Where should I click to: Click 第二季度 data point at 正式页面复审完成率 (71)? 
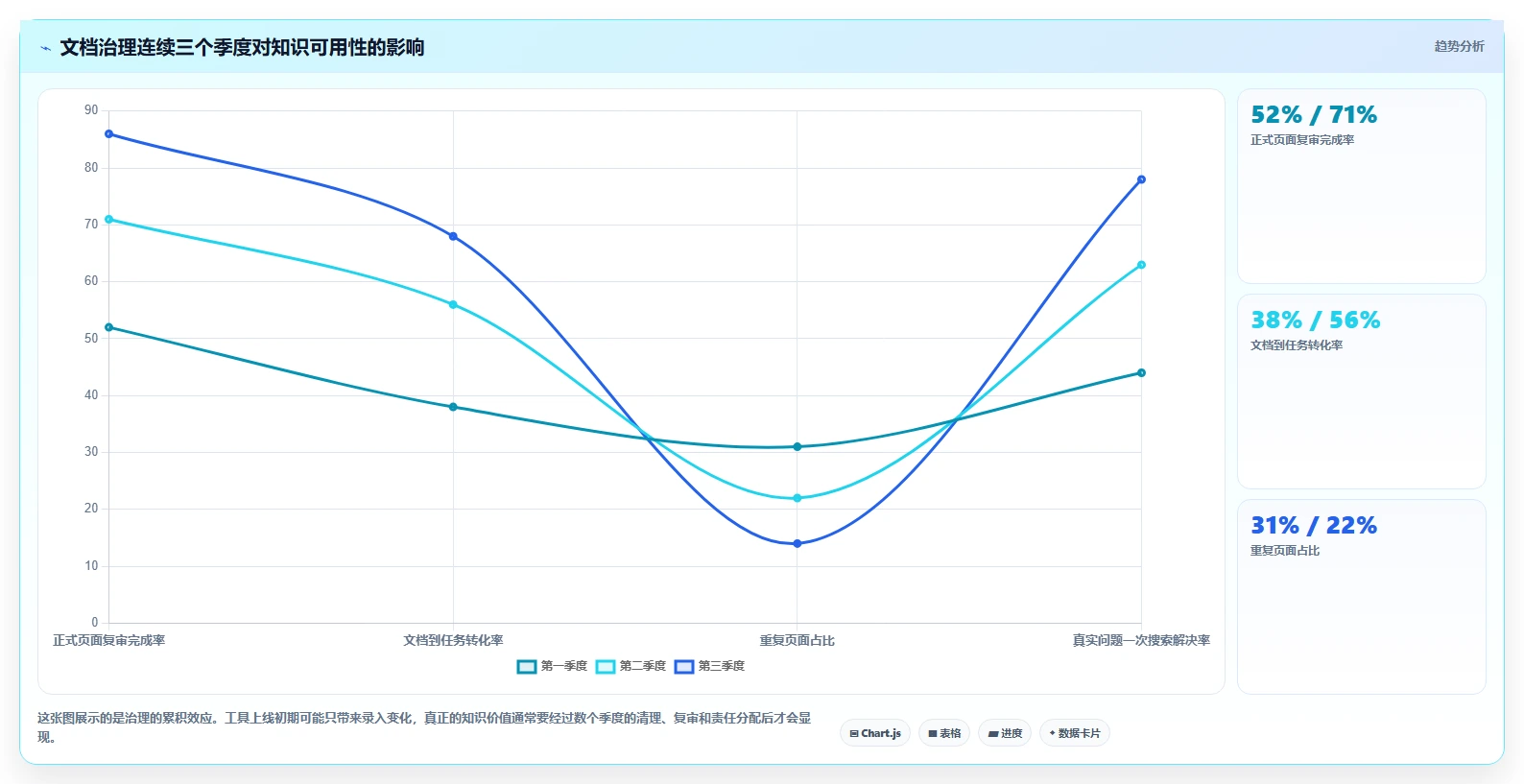pyautogui.click(x=108, y=220)
